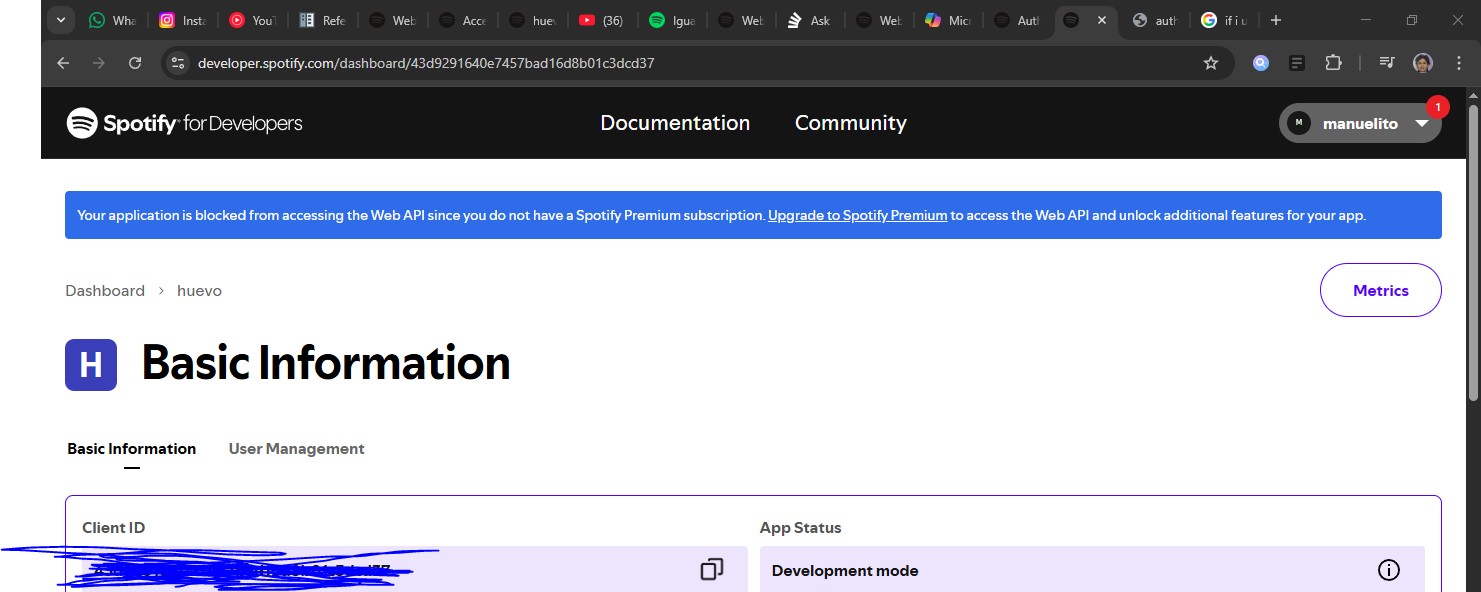The width and height of the screenshot is (1481, 592).
Task: Go back with the browser back arrow
Action: coord(63,63)
